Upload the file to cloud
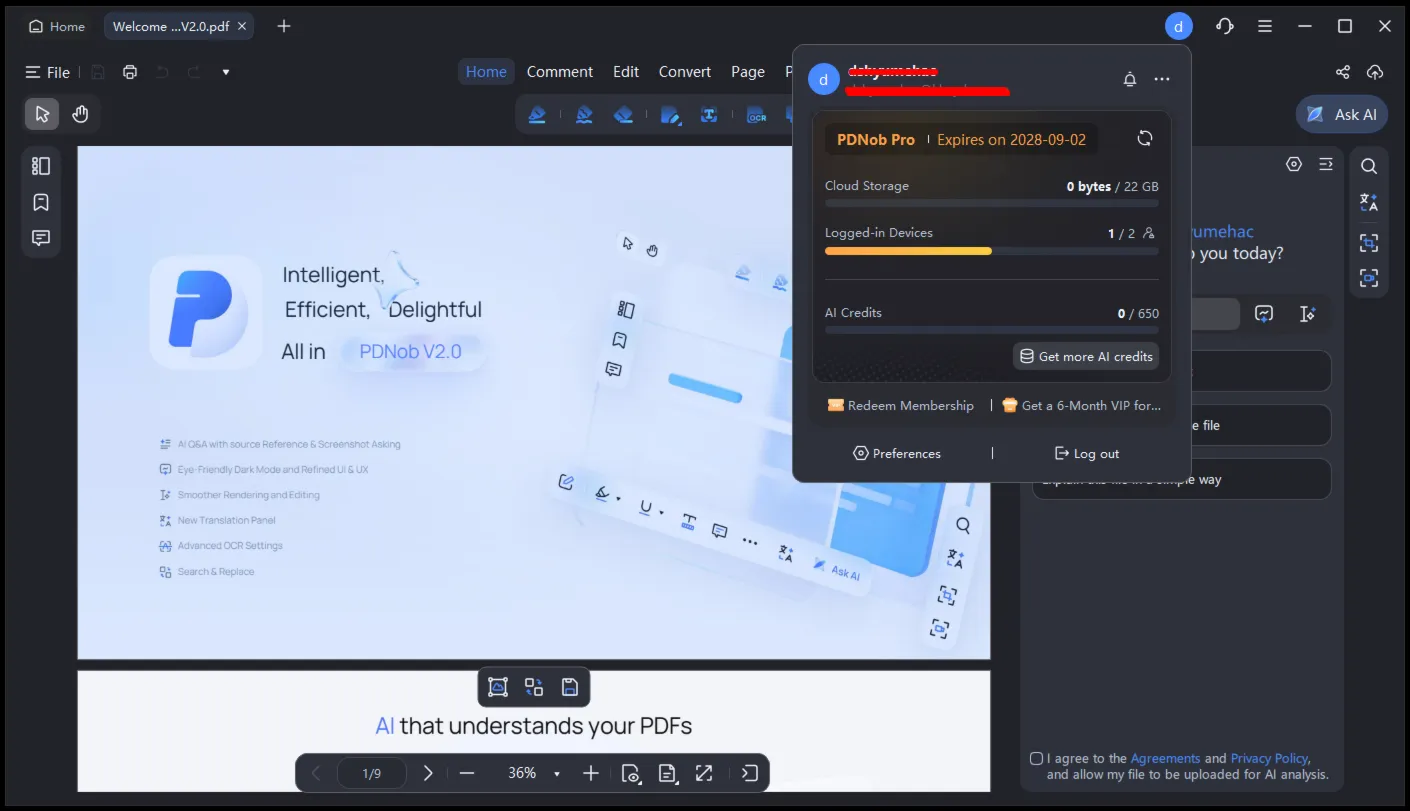Viewport: 1410px width, 811px height. tap(1375, 72)
